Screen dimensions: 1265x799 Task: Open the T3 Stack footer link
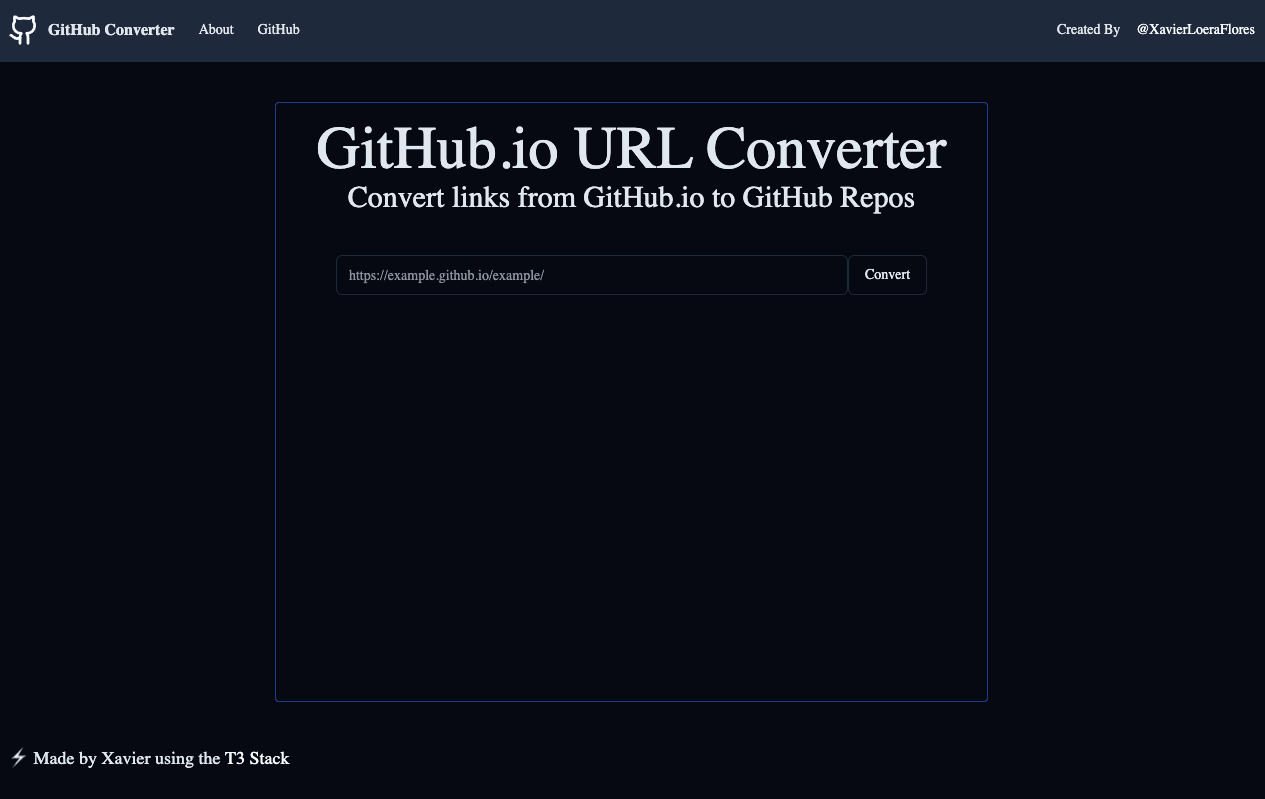pos(257,758)
